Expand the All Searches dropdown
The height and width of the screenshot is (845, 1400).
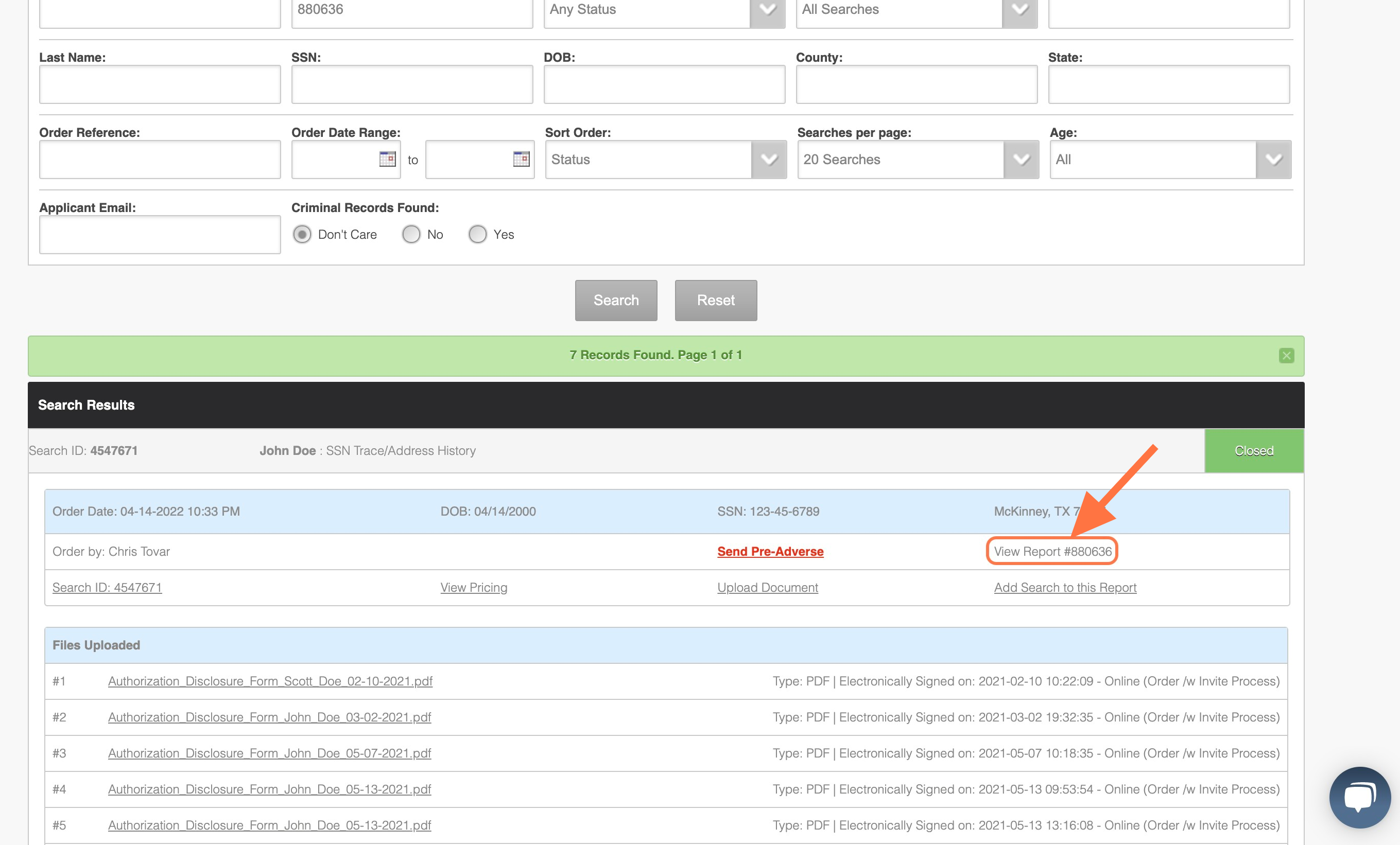[x=917, y=10]
